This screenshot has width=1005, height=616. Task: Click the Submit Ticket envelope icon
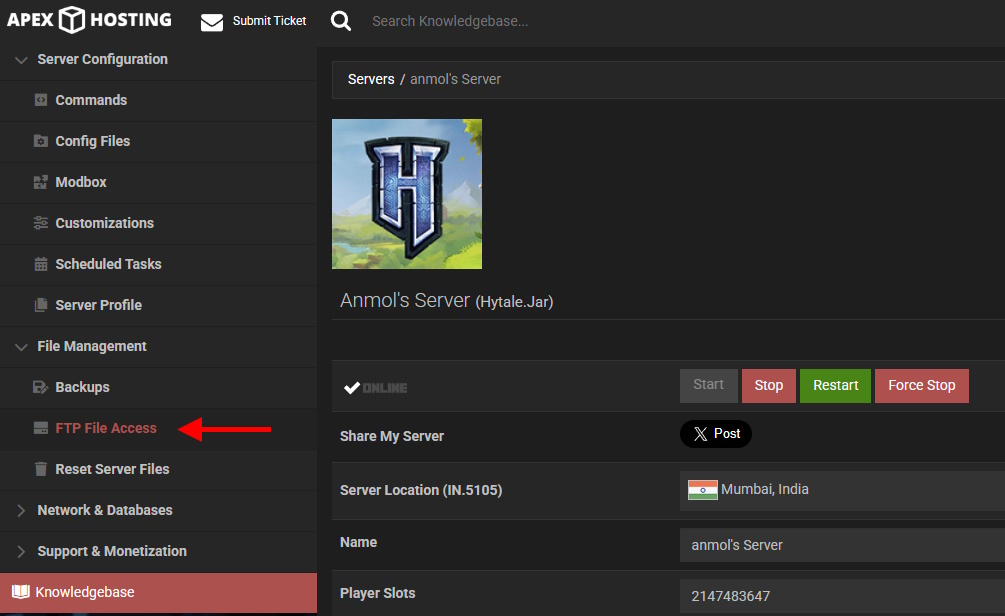pos(211,20)
